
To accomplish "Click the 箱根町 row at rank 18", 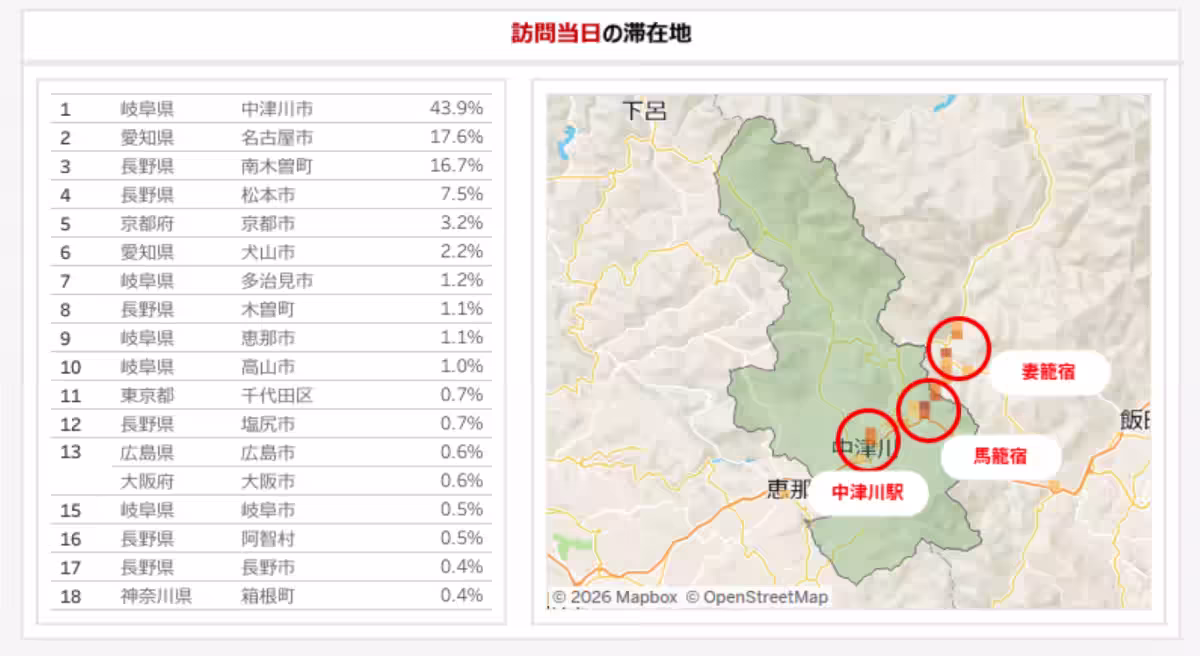I will click(x=268, y=596).
